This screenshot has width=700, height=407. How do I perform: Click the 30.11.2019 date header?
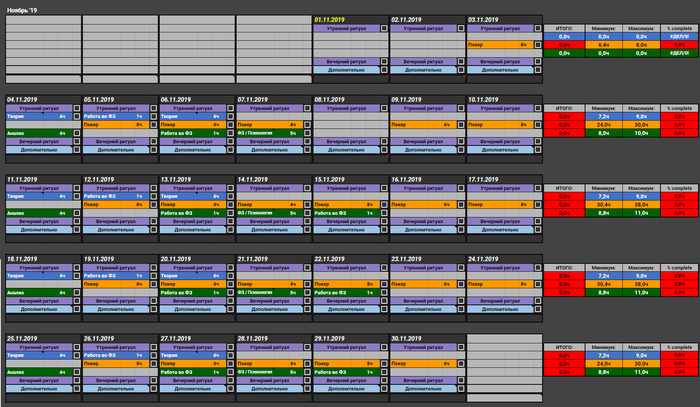[x=427, y=338]
